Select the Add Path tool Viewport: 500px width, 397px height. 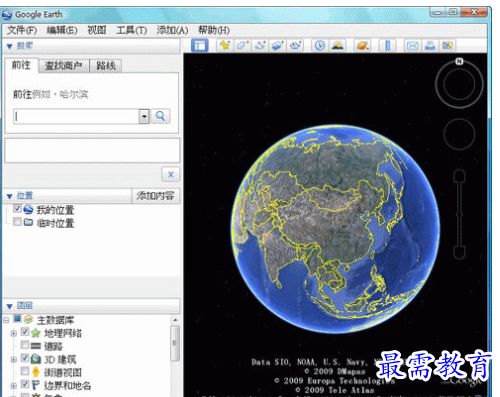260,45
